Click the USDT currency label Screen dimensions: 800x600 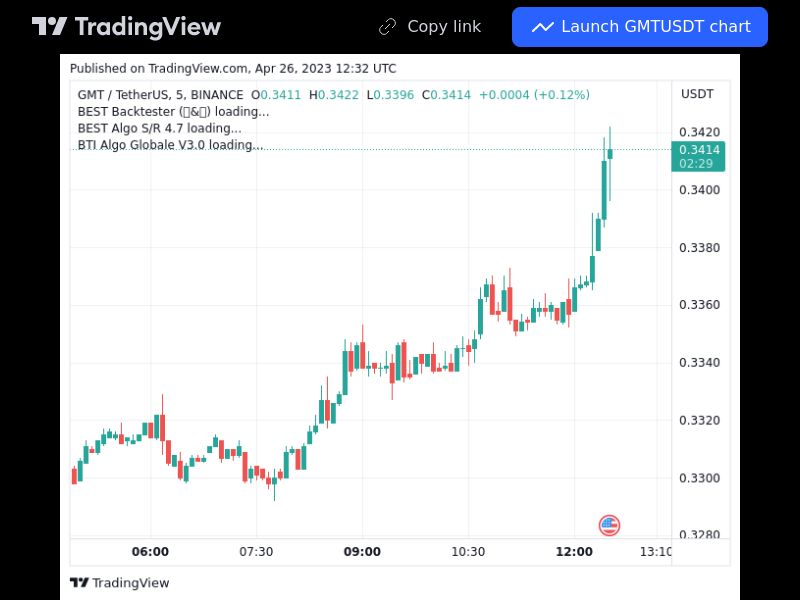tap(697, 94)
